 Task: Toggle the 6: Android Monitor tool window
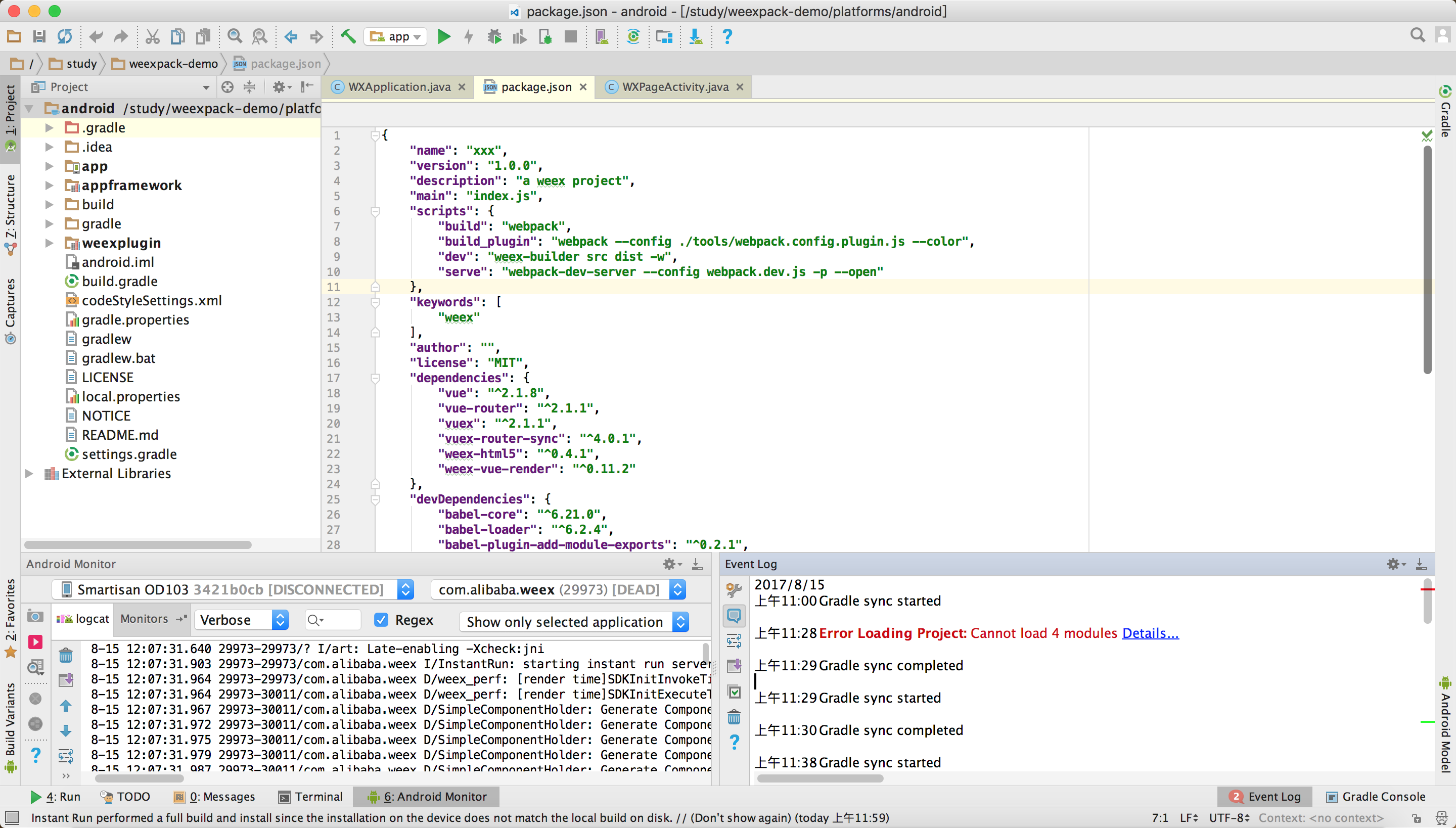(x=427, y=797)
